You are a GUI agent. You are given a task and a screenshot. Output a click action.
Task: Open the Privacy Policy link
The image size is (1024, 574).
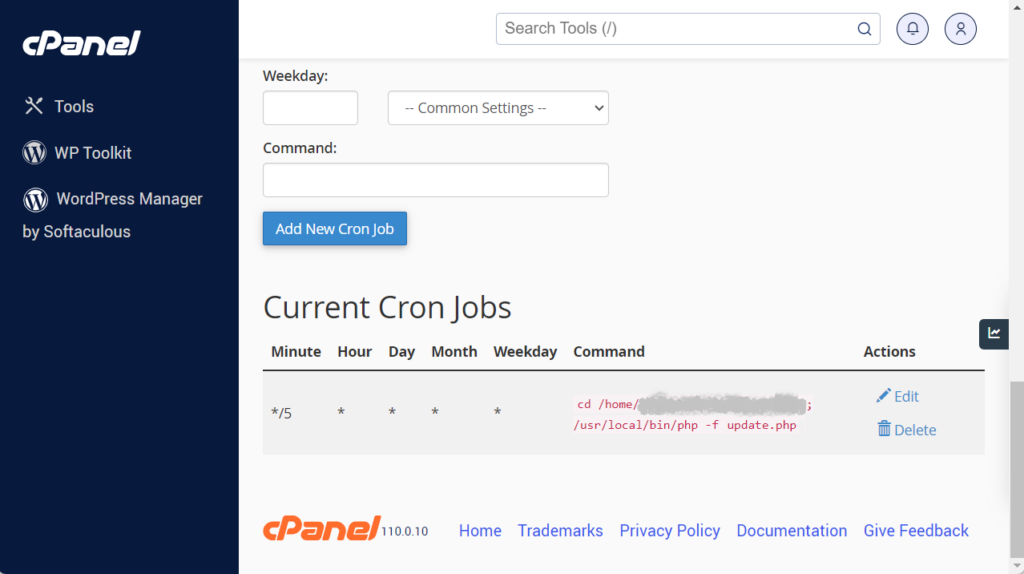(670, 531)
